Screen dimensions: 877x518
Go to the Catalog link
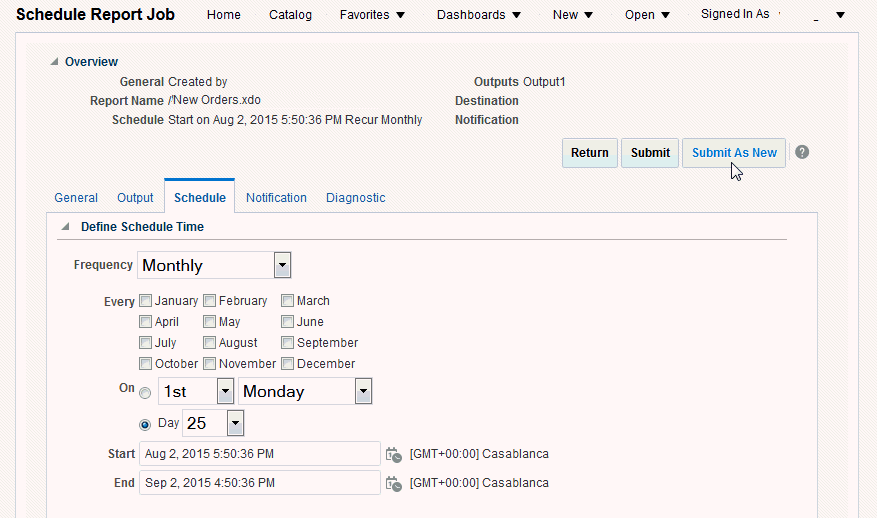point(290,15)
